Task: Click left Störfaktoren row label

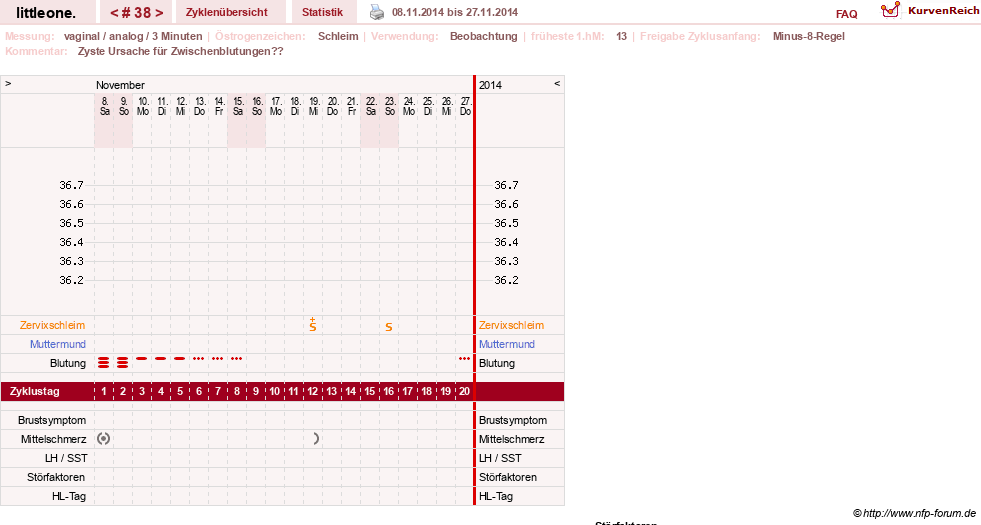Action: pyautogui.click(x=56, y=477)
